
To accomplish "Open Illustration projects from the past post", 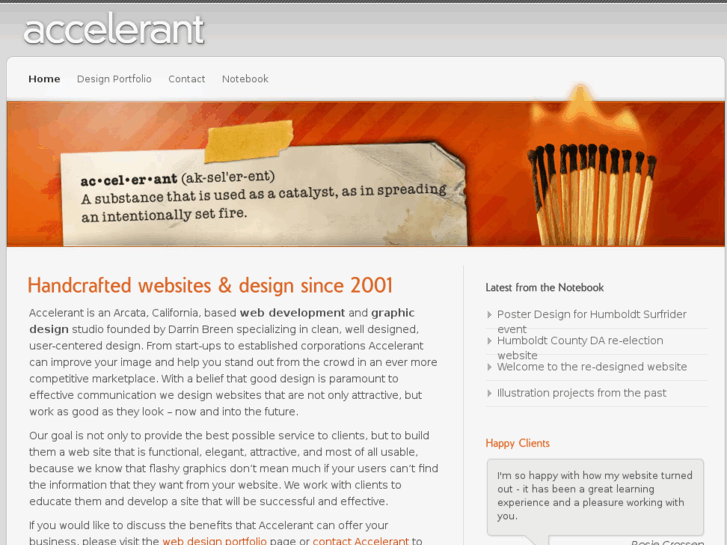I will pyautogui.click(x=581, y=393).
